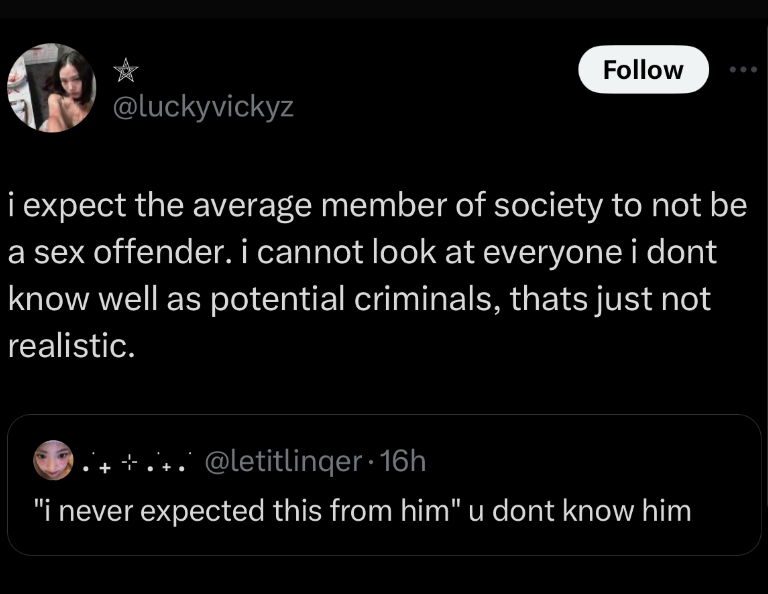Click the Follow button

643,70
